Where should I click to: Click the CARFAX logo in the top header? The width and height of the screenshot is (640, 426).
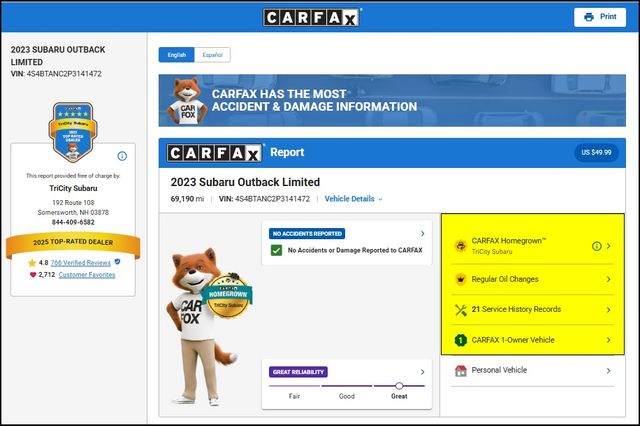click(312, 18)
